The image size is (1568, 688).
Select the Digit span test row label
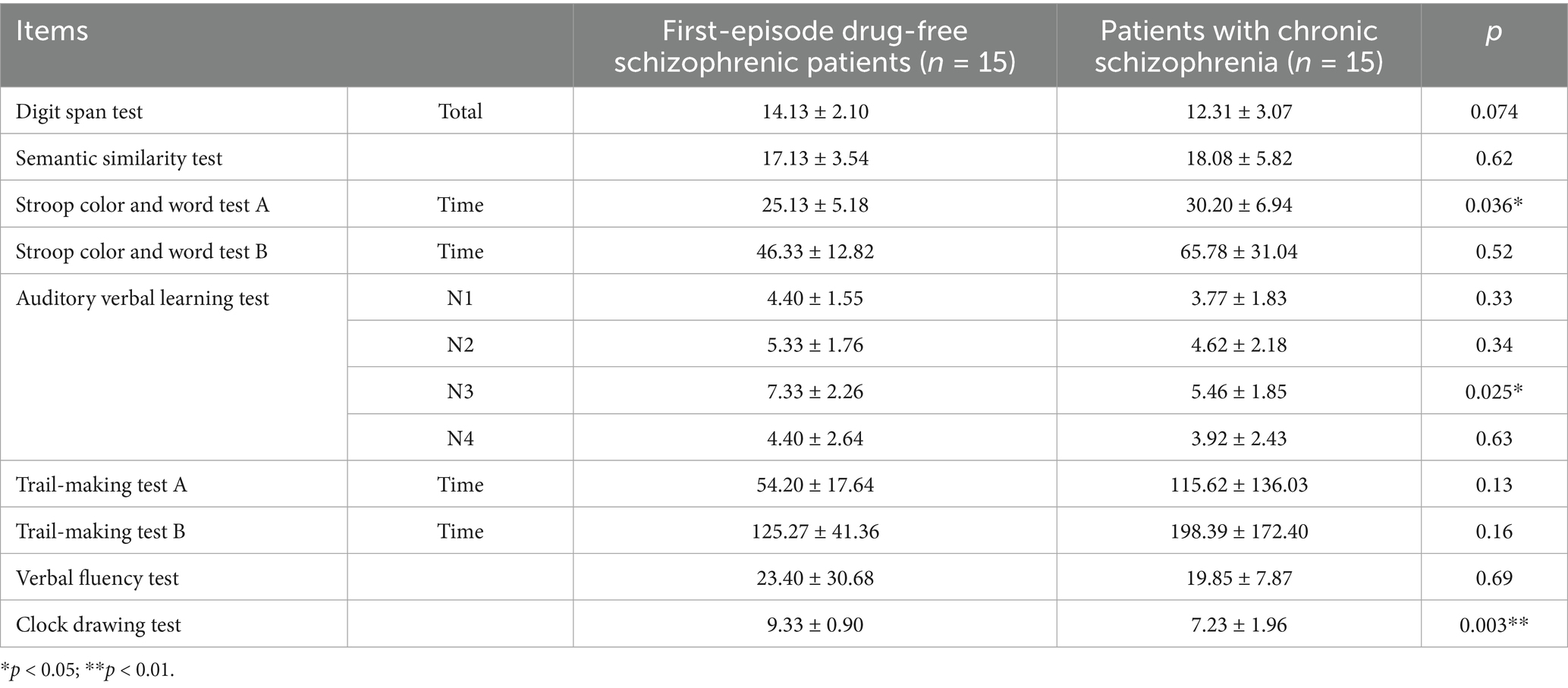pos(80,112)
